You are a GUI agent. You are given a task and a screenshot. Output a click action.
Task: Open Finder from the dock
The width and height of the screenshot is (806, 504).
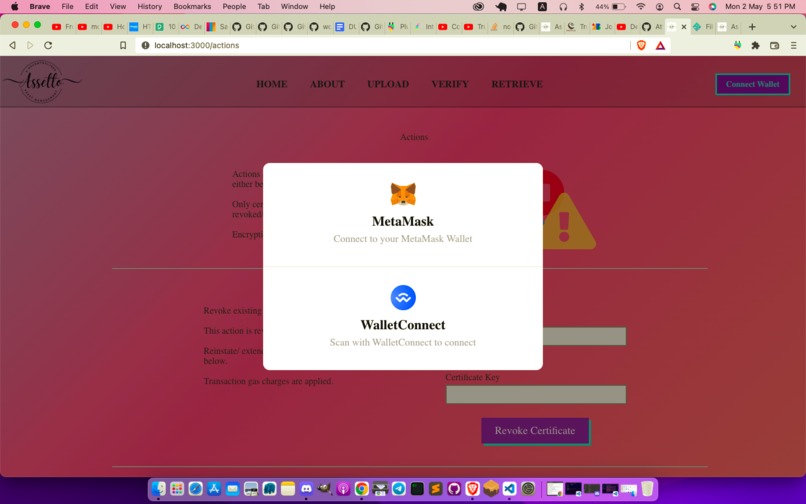coord(159,488)
